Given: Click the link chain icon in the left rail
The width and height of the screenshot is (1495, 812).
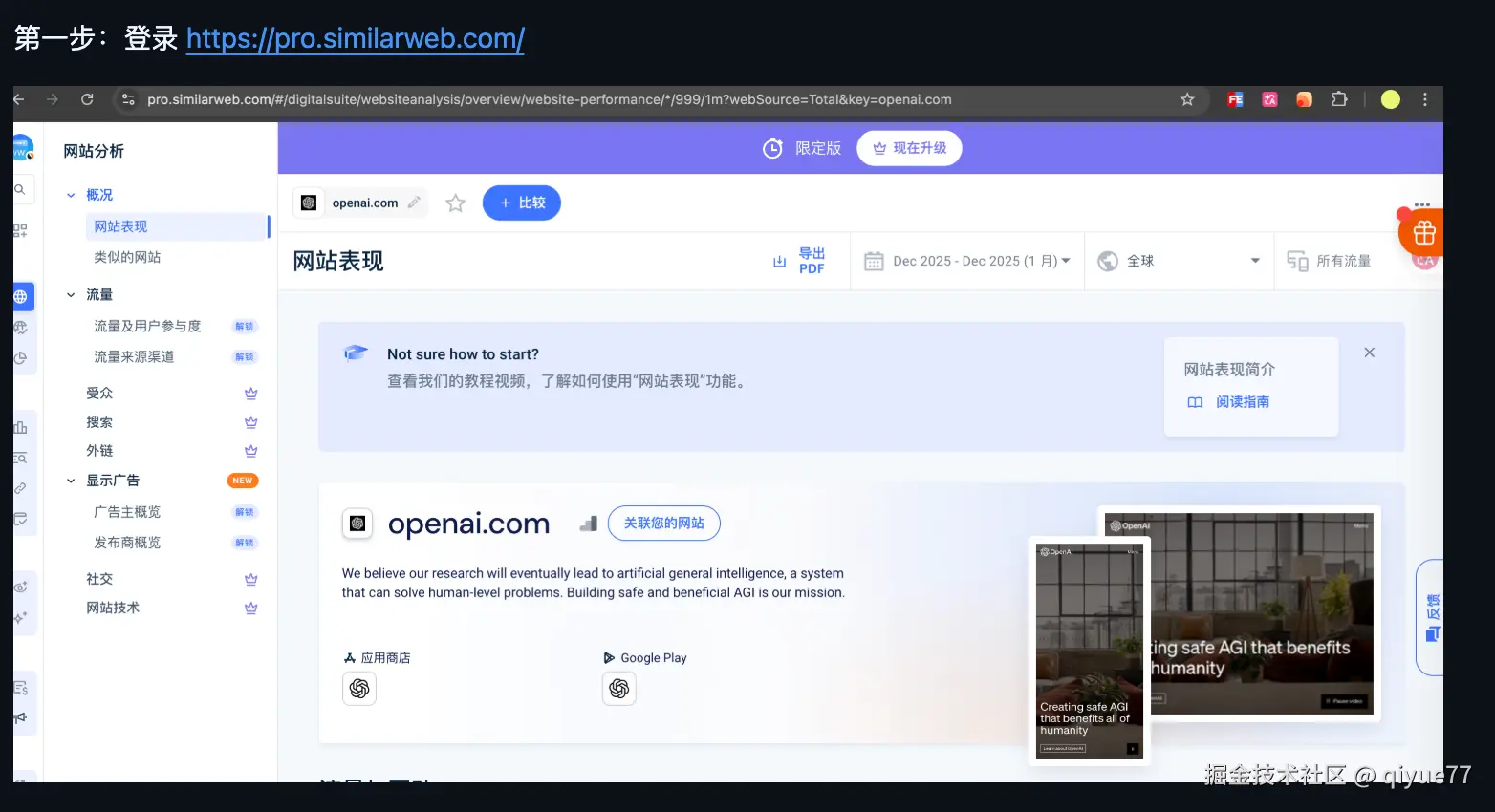Looking at the screenshot, I should [20, 488].
